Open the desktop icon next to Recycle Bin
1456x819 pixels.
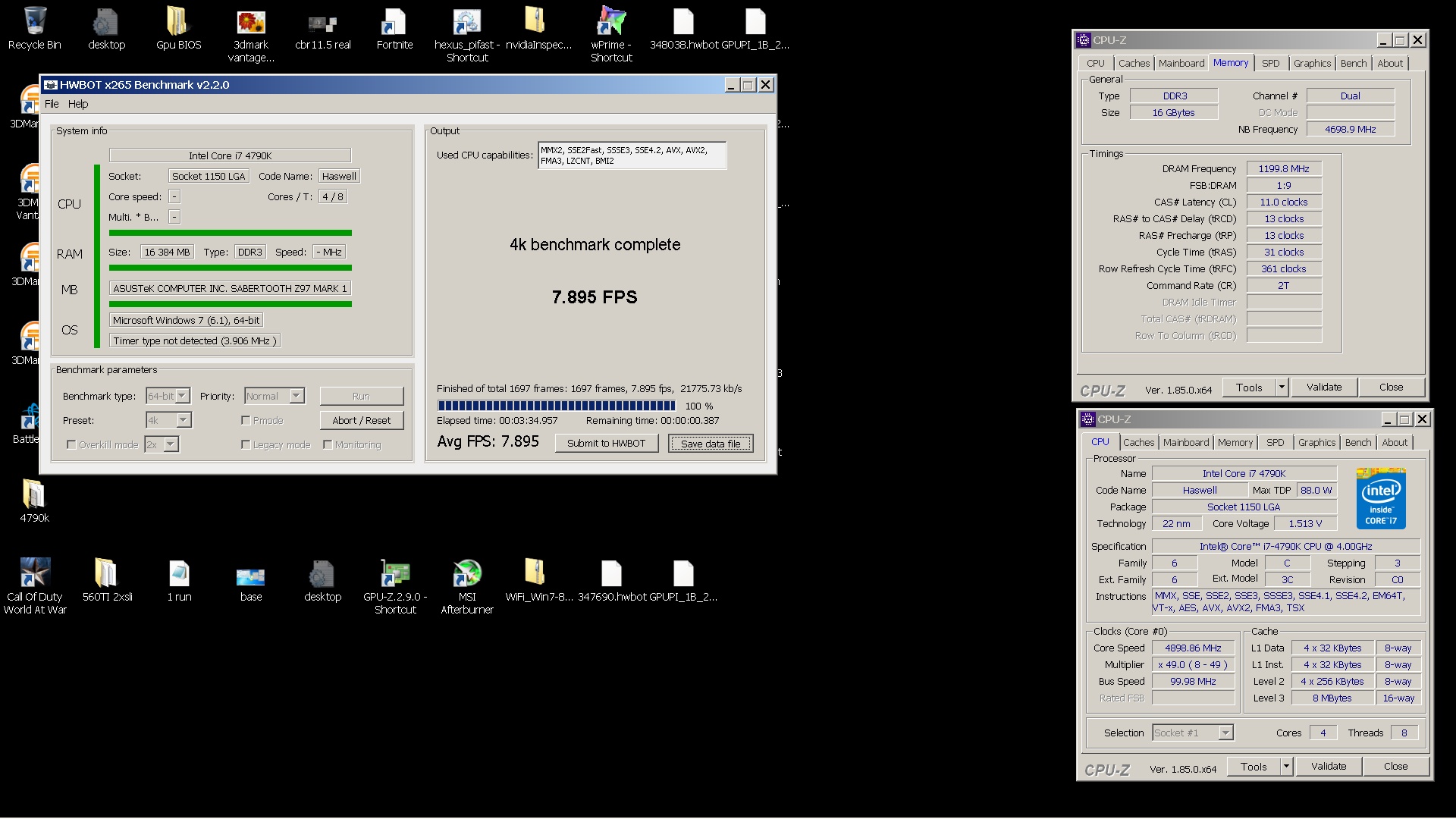pos(106,29)
